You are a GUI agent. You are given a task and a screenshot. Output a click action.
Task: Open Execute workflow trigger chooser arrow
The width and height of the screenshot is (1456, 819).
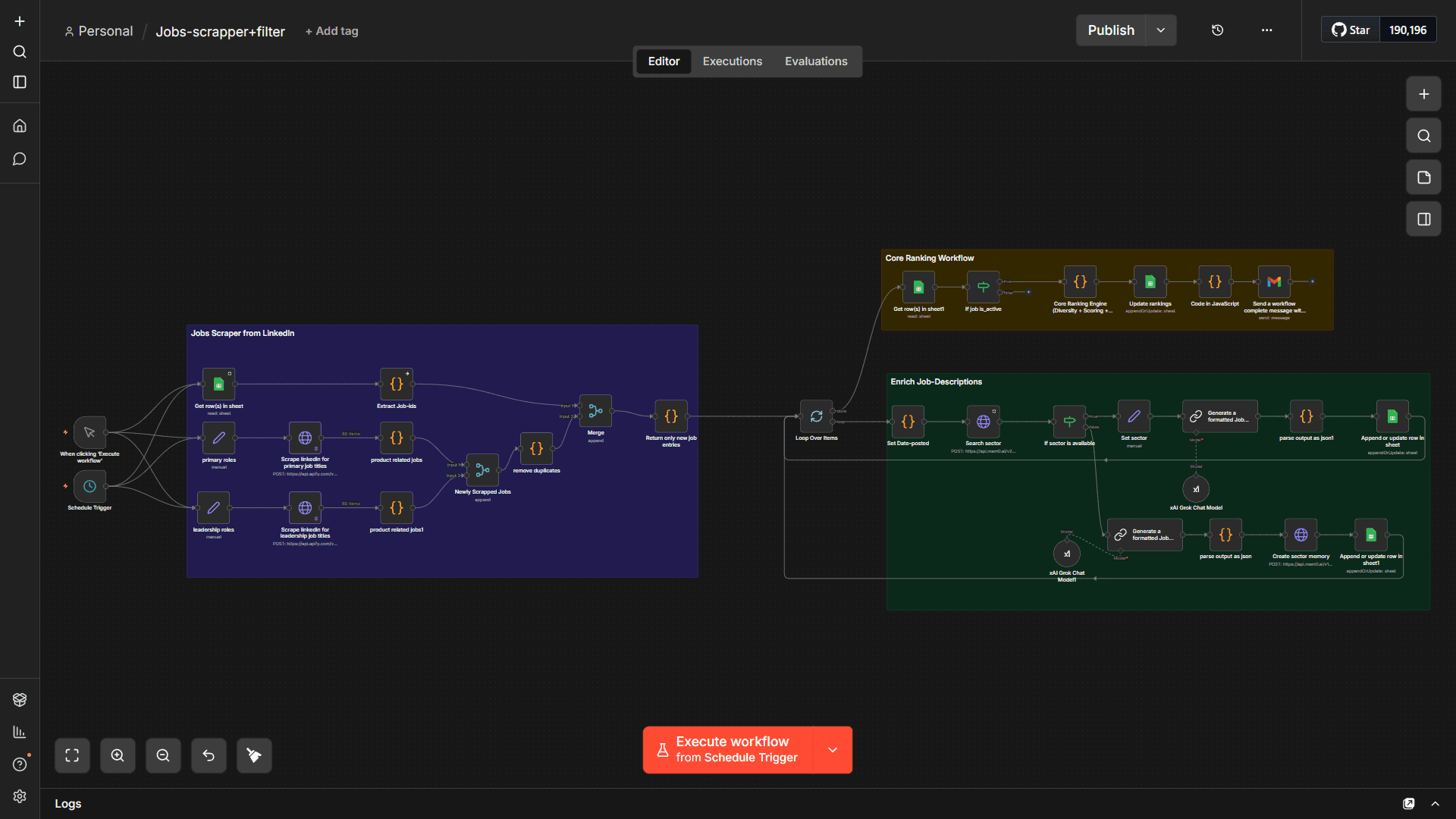pyautogui.click(x=833, y=750)
